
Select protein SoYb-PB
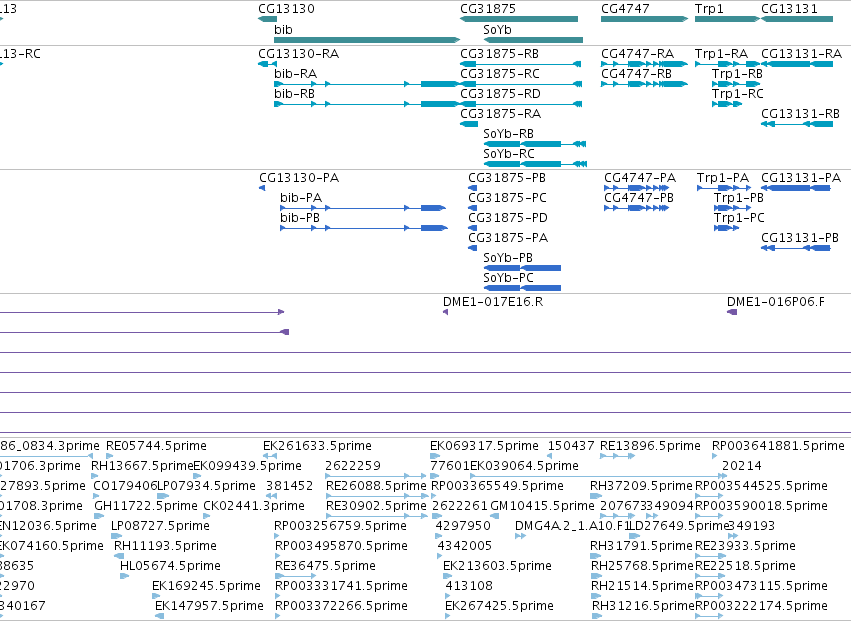pos(522,268)
